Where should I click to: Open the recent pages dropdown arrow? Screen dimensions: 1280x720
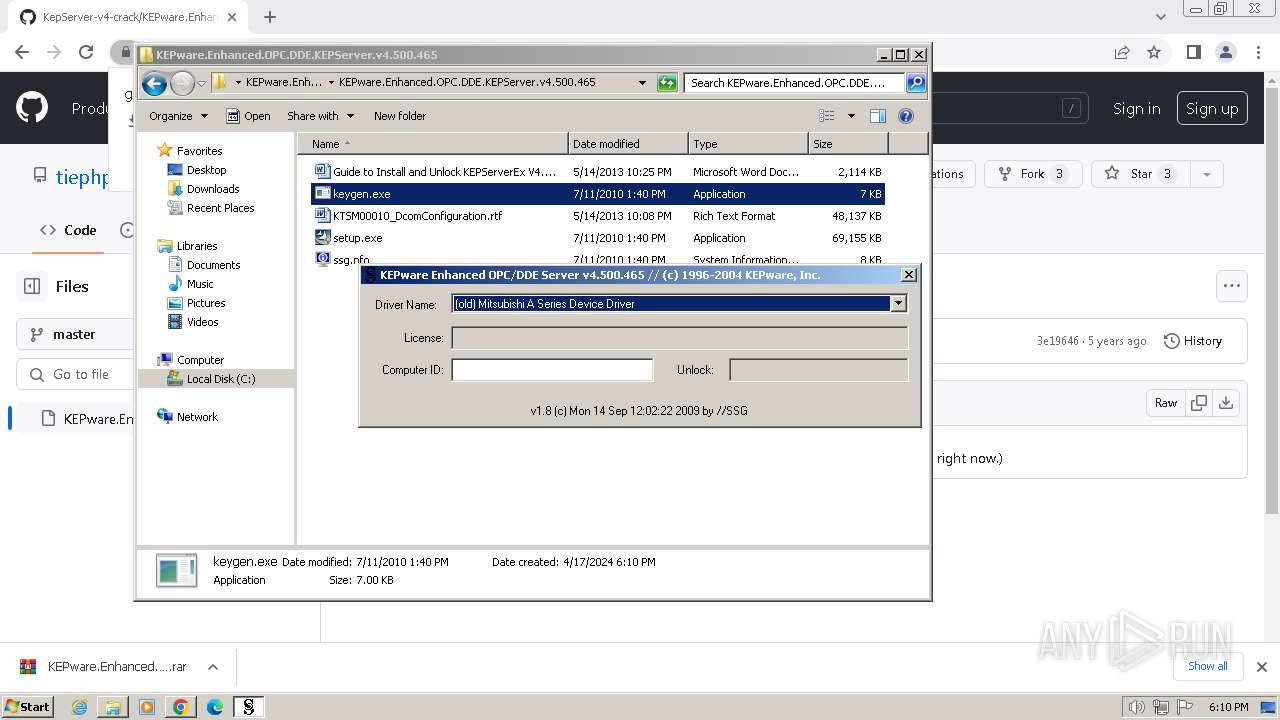click(x=201, y=83)
